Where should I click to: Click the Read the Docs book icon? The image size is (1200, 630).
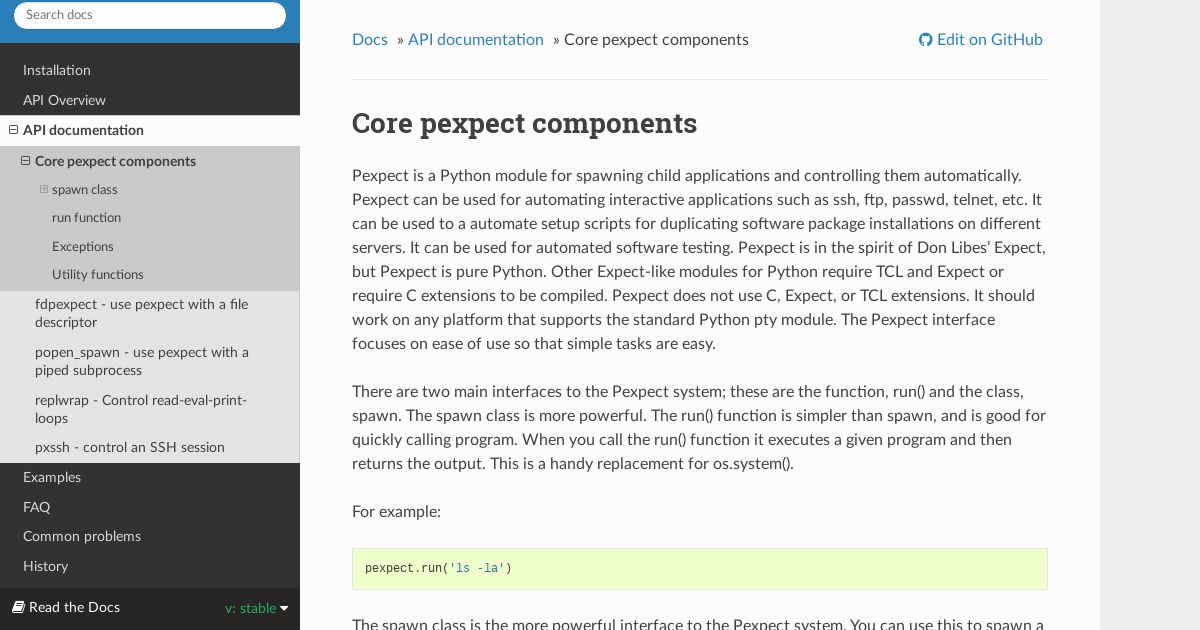tap(18, 607)
